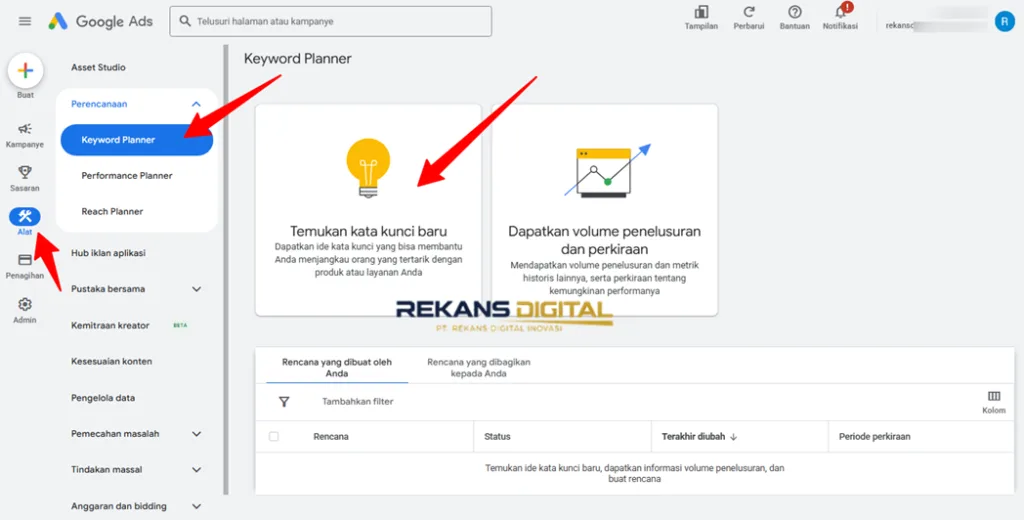Click Dapatkan volume penelusuran dan perkiraan card
This screenshot has width=1024, height=520.
[x=605, y=210]
